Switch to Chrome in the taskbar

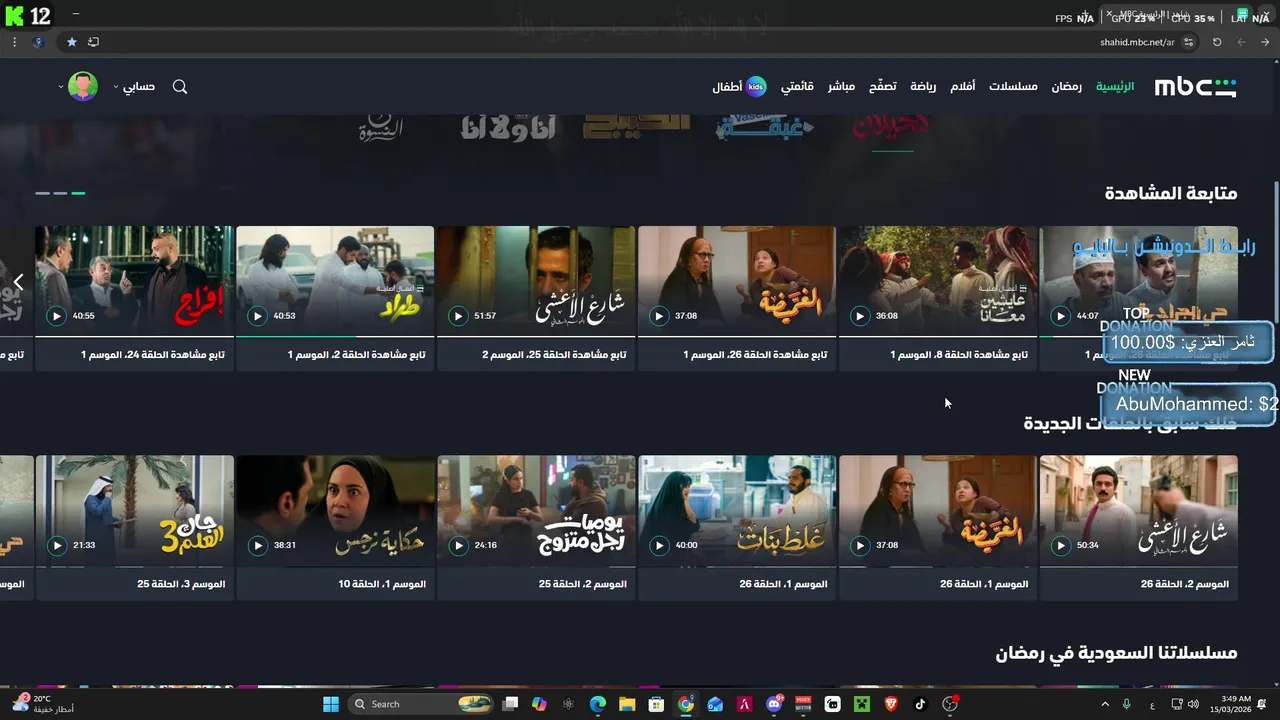tap(685, 704)
